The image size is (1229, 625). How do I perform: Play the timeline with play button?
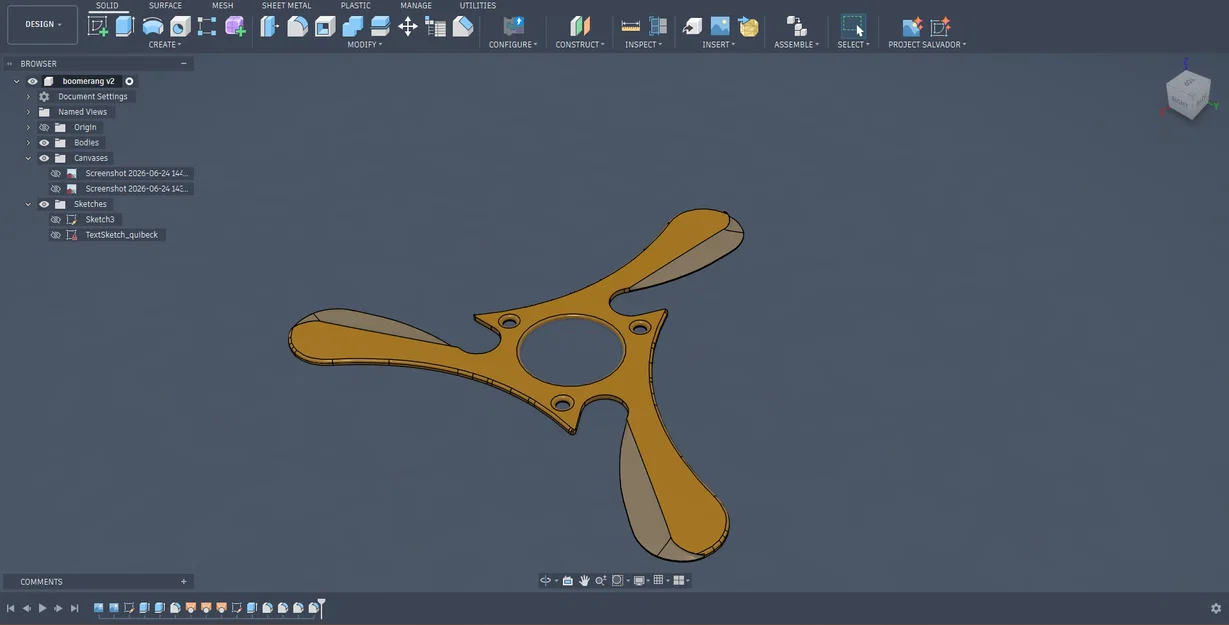[x=42, y=608]
